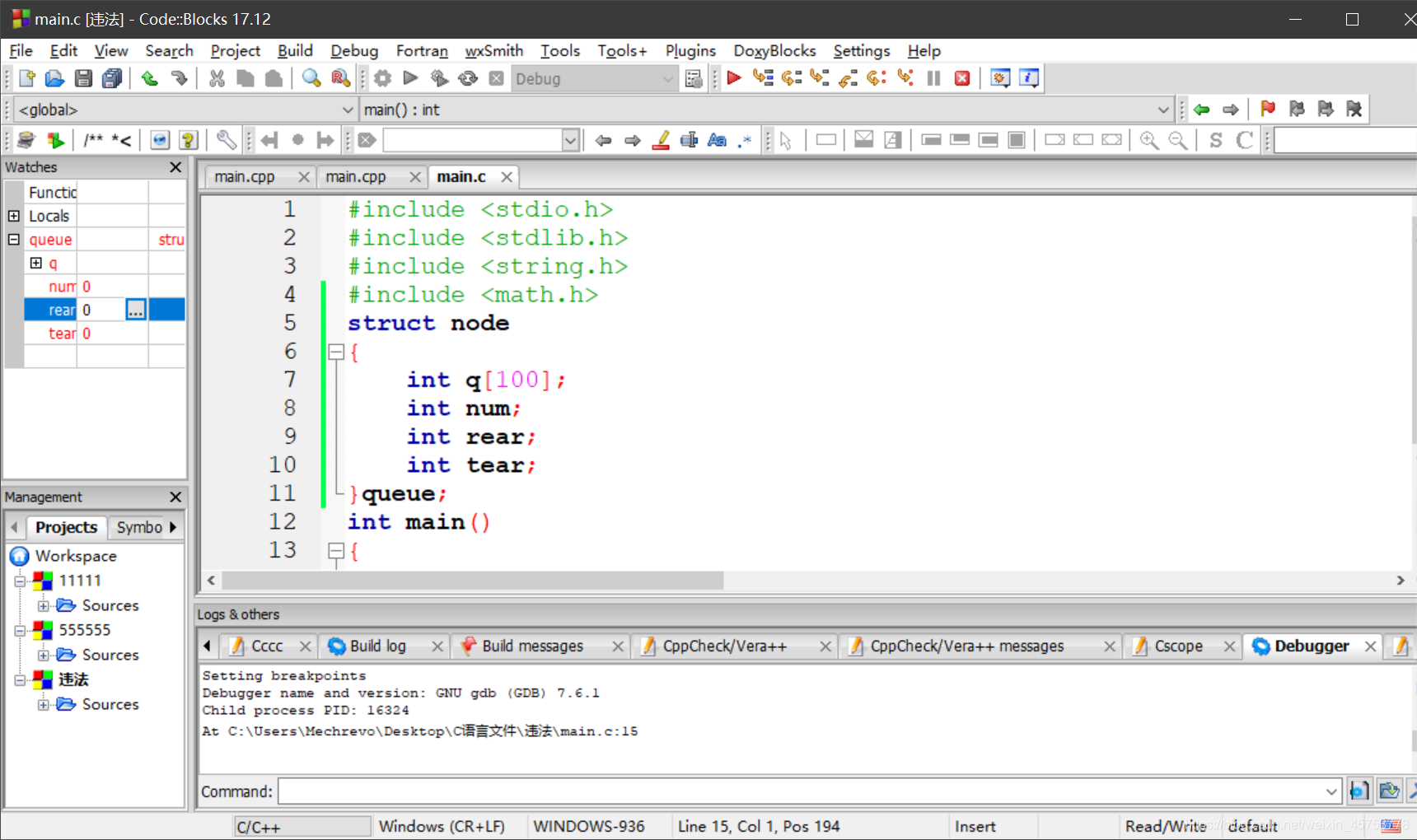The height and width of the screenshot is (840, 1417).
Task: Close the main.c editor tab
Action: click(x=507, y=177)
